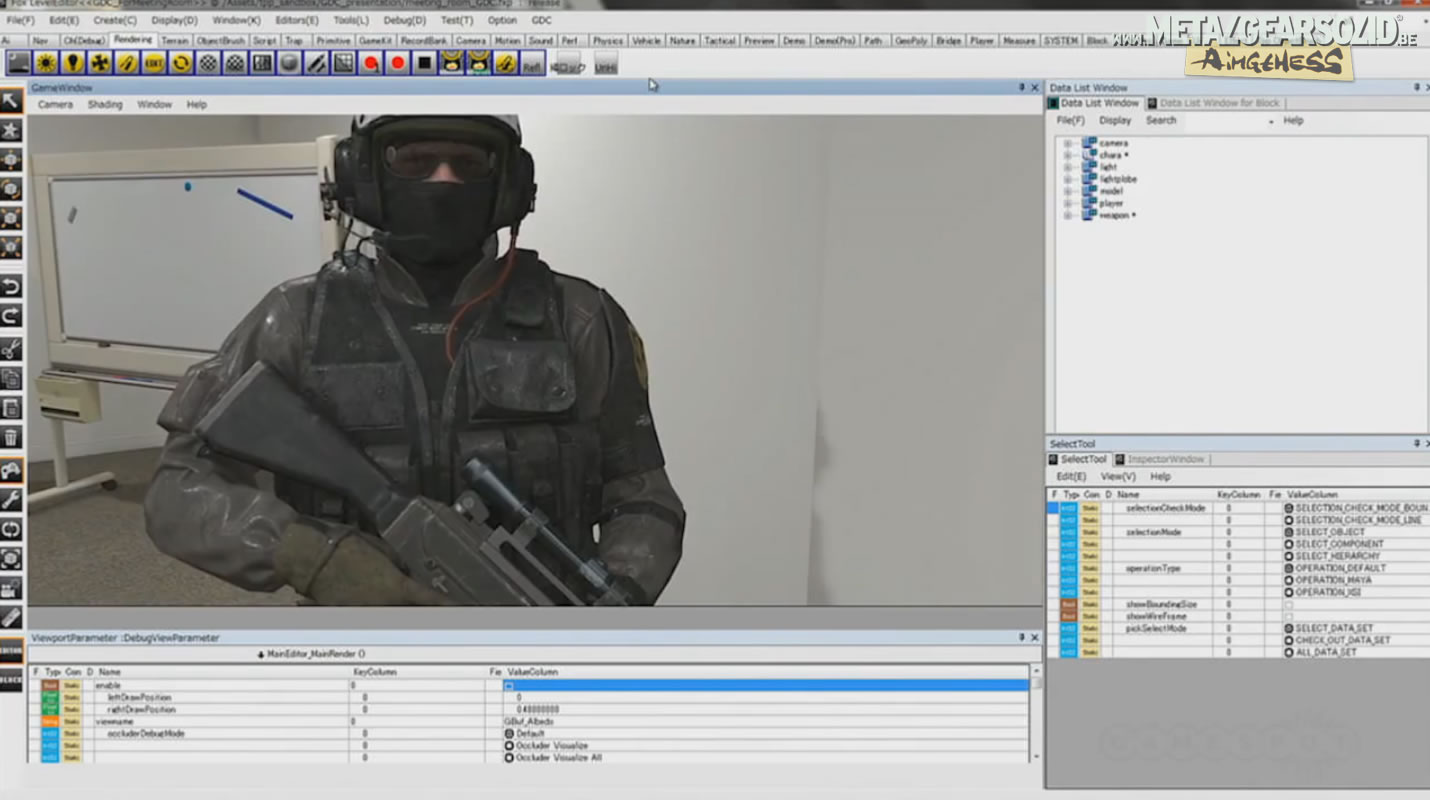Click the selected enable row value cell

[x=765, y=685]
